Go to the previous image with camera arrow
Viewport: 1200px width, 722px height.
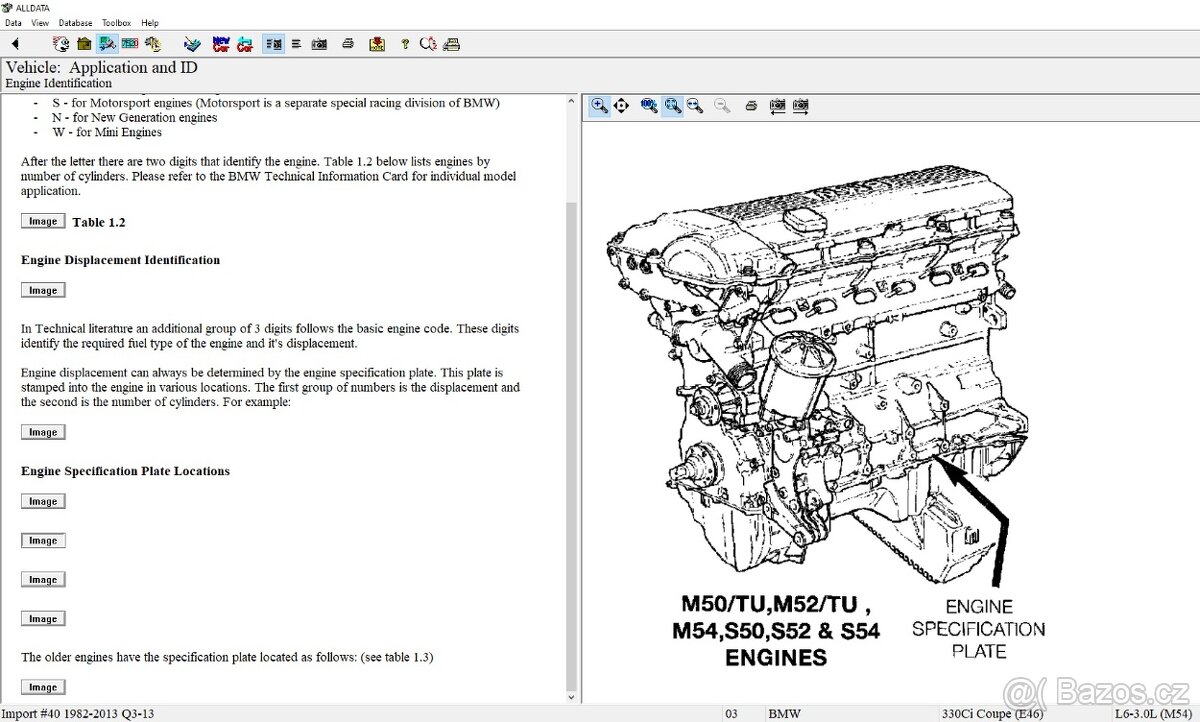(x=777, y=105)
